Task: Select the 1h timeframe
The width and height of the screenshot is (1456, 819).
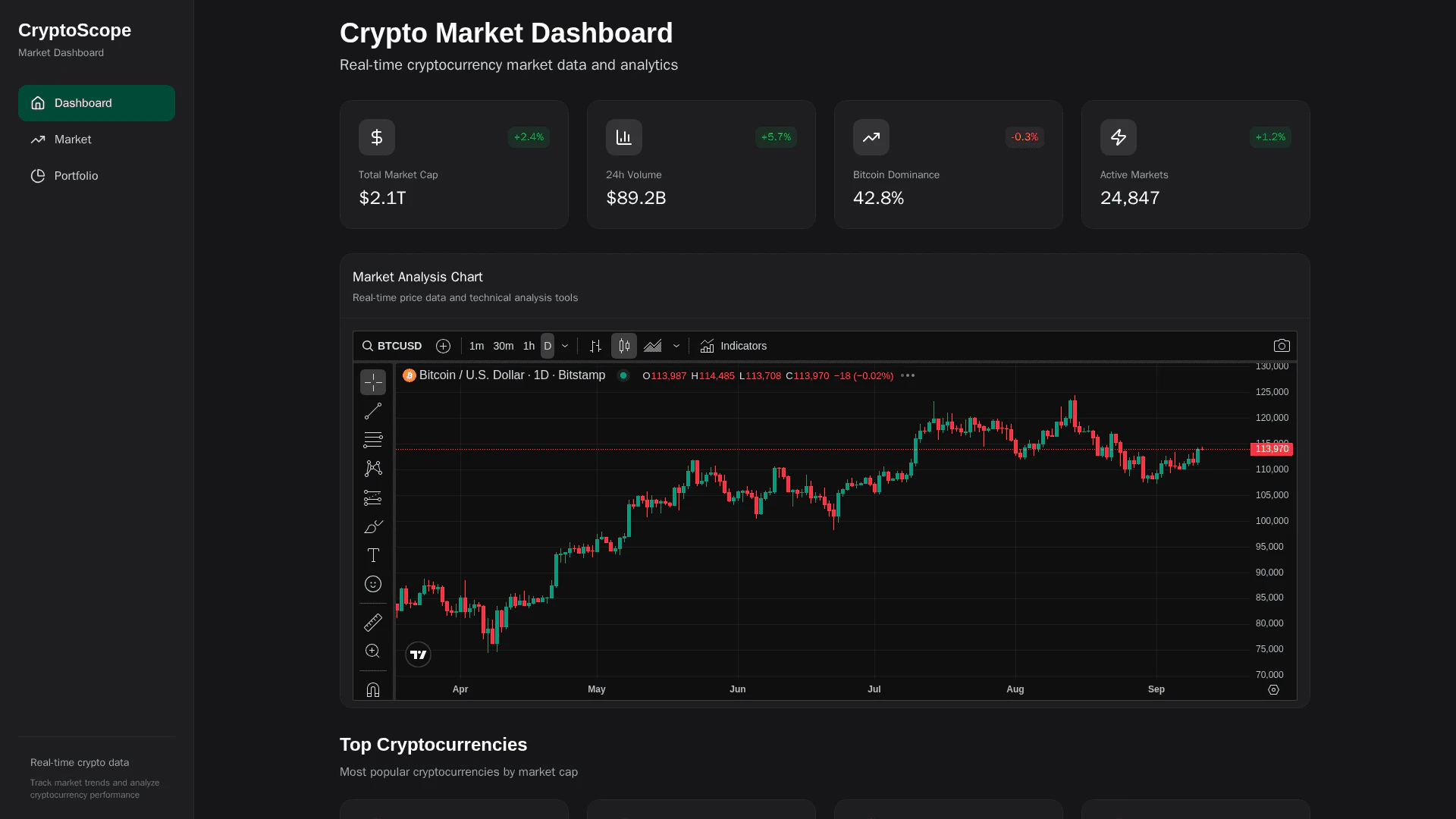Action: tap(529, 346)
